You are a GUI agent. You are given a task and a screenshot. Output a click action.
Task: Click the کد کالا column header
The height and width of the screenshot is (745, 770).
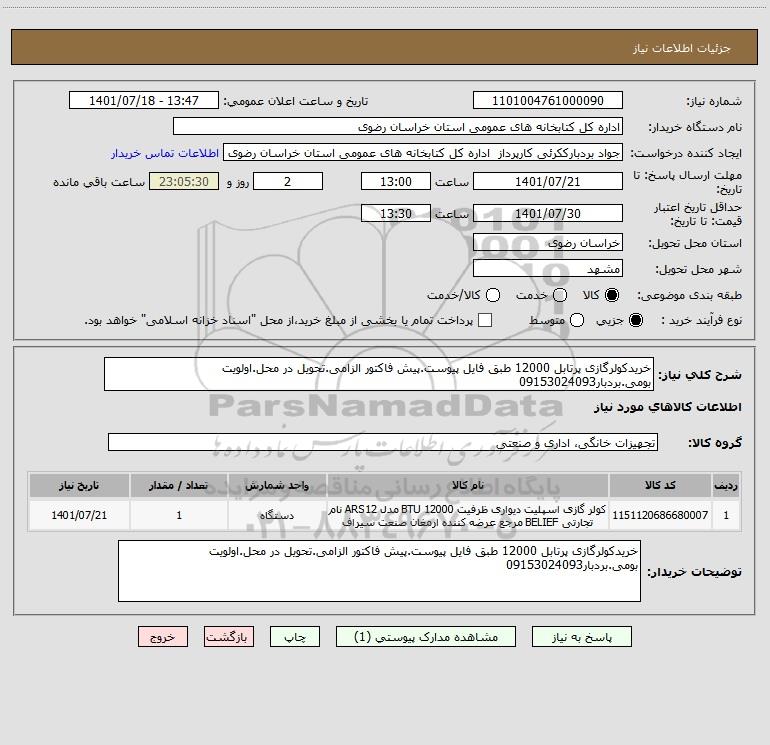660,485
